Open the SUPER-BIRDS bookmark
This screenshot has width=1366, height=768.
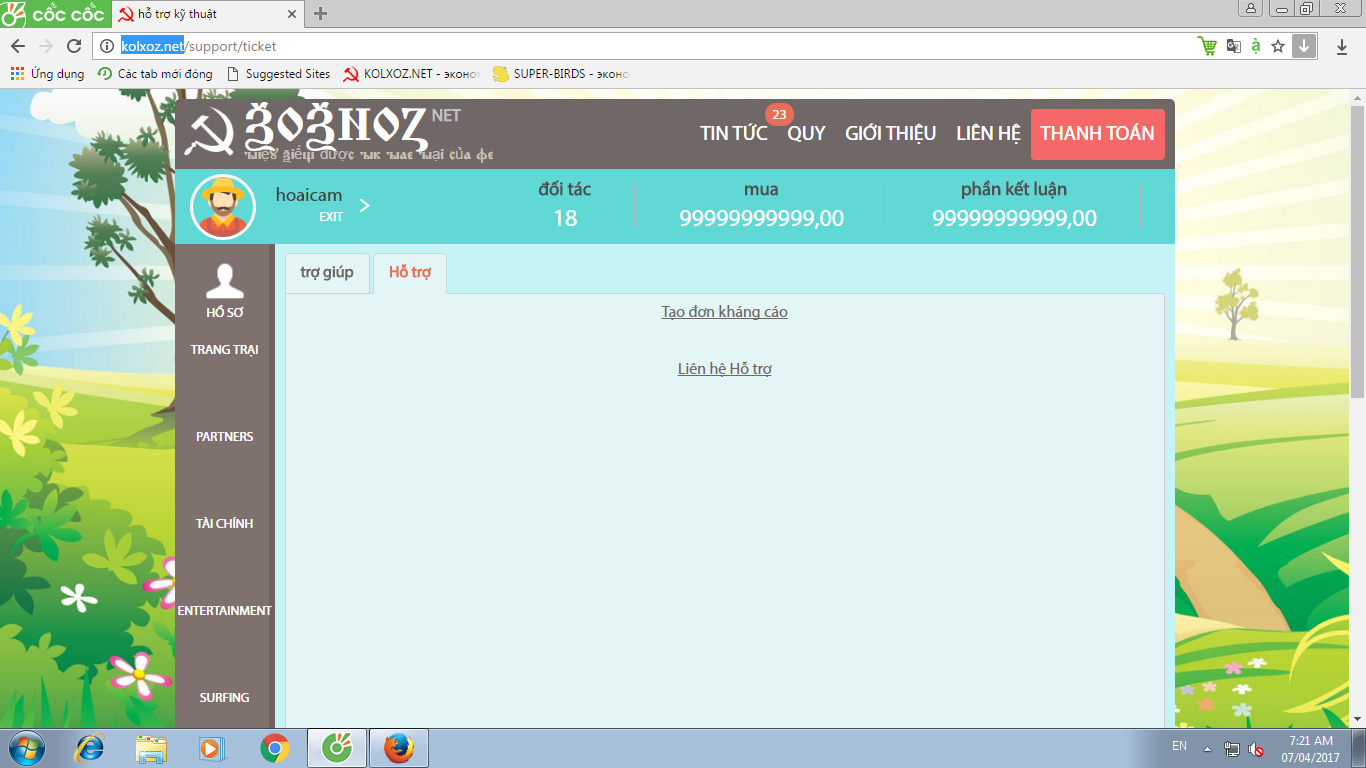point(561,74)
